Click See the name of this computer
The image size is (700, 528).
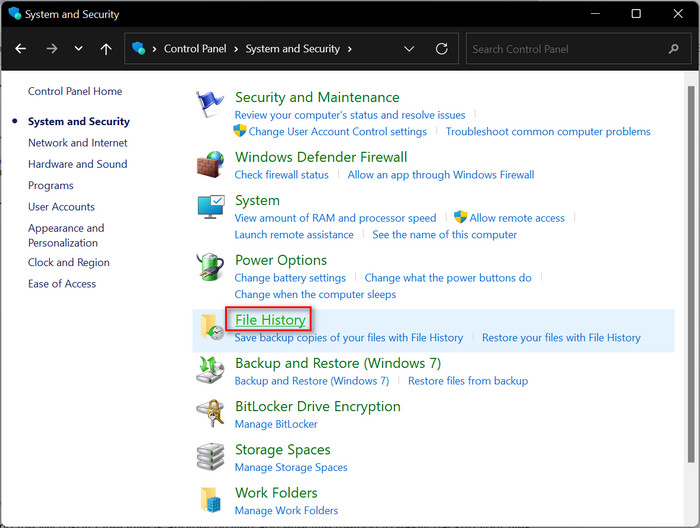point(444,235)
